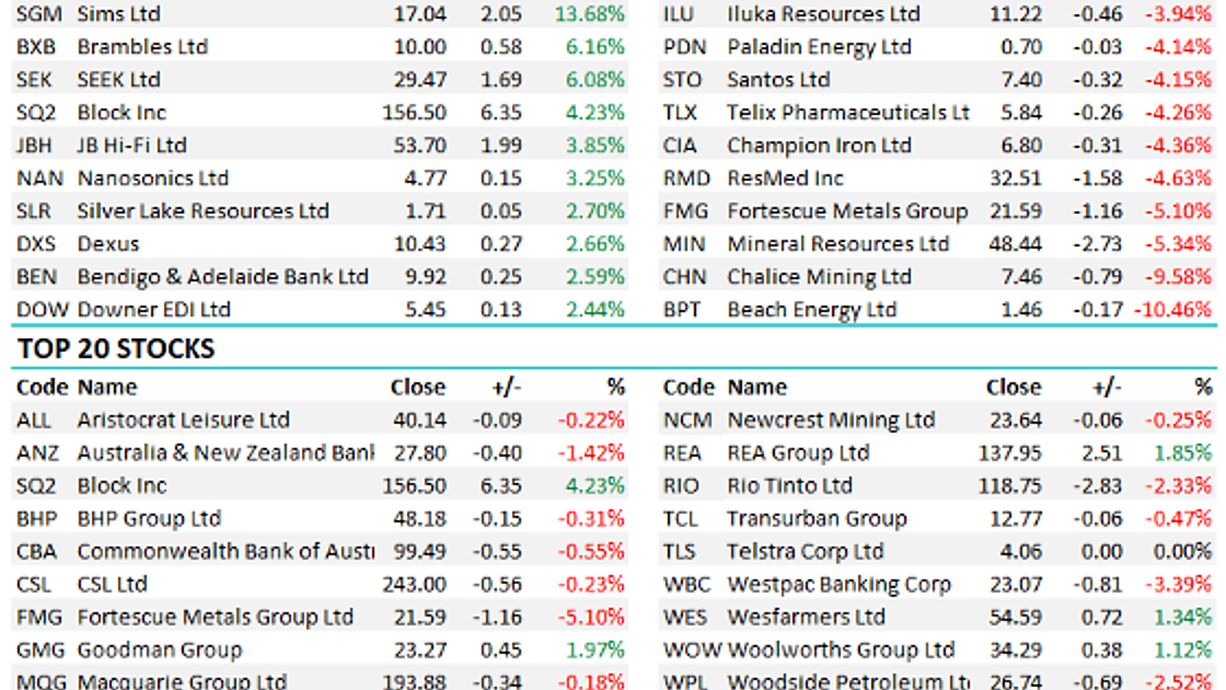Select the 0.00% Telstra percentage
The image size is (1226, 690).
coord(1182,552)
